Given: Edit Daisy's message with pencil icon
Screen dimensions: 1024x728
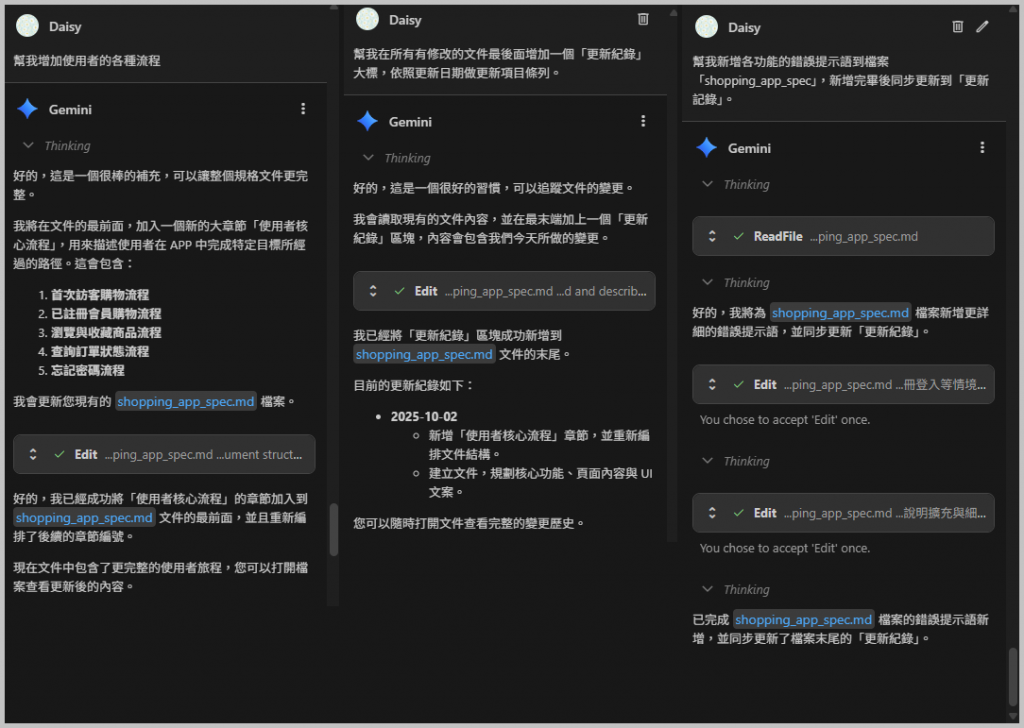Looking at the screenshot, I should coord(982,27).
